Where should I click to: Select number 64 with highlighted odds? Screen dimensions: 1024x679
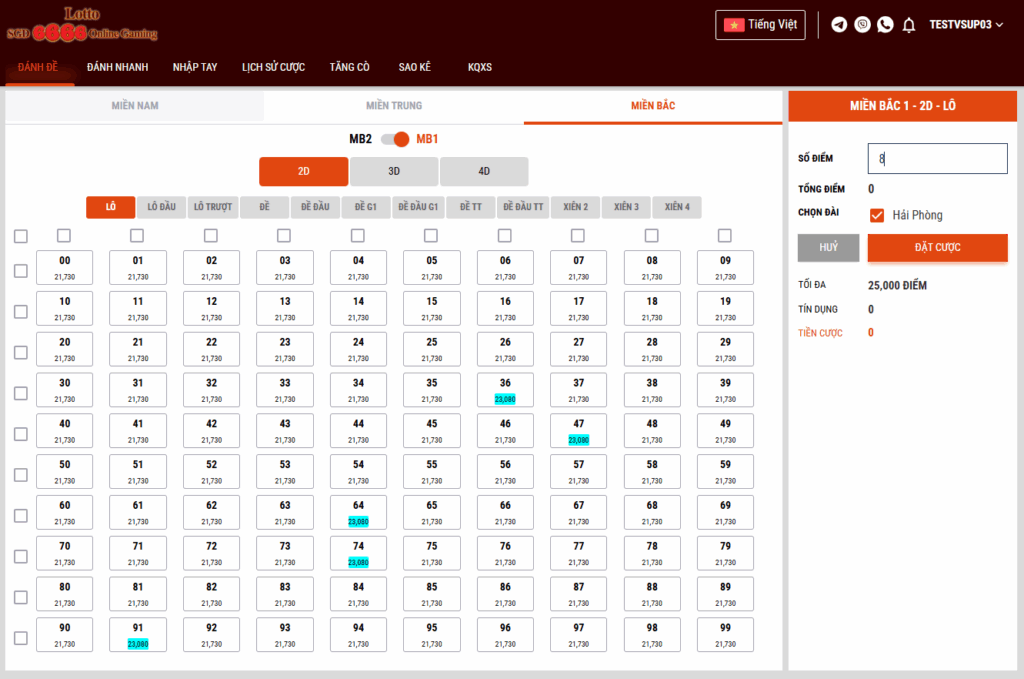(358, 513)
